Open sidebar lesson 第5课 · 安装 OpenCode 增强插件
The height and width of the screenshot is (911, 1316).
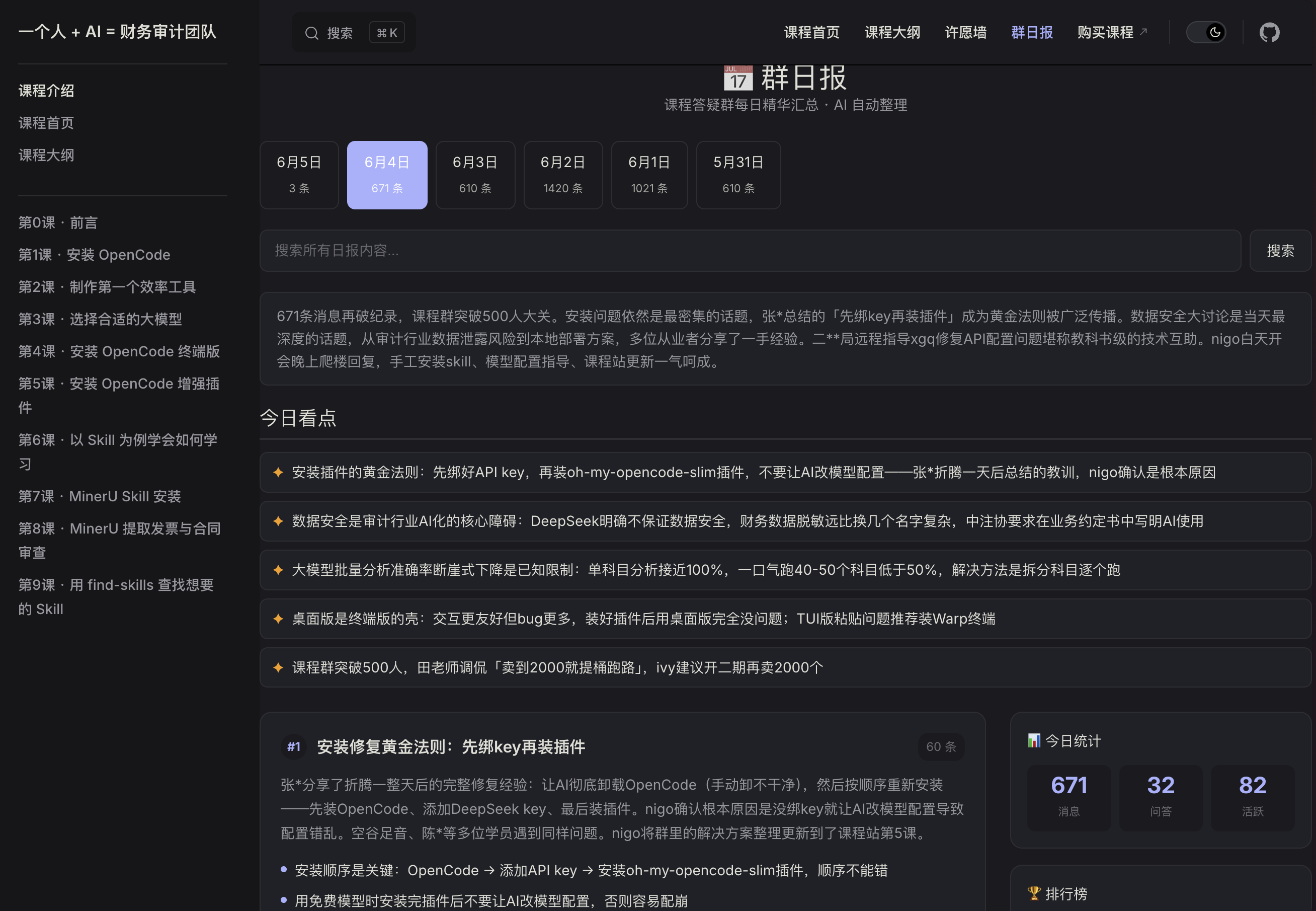point(119,395)
